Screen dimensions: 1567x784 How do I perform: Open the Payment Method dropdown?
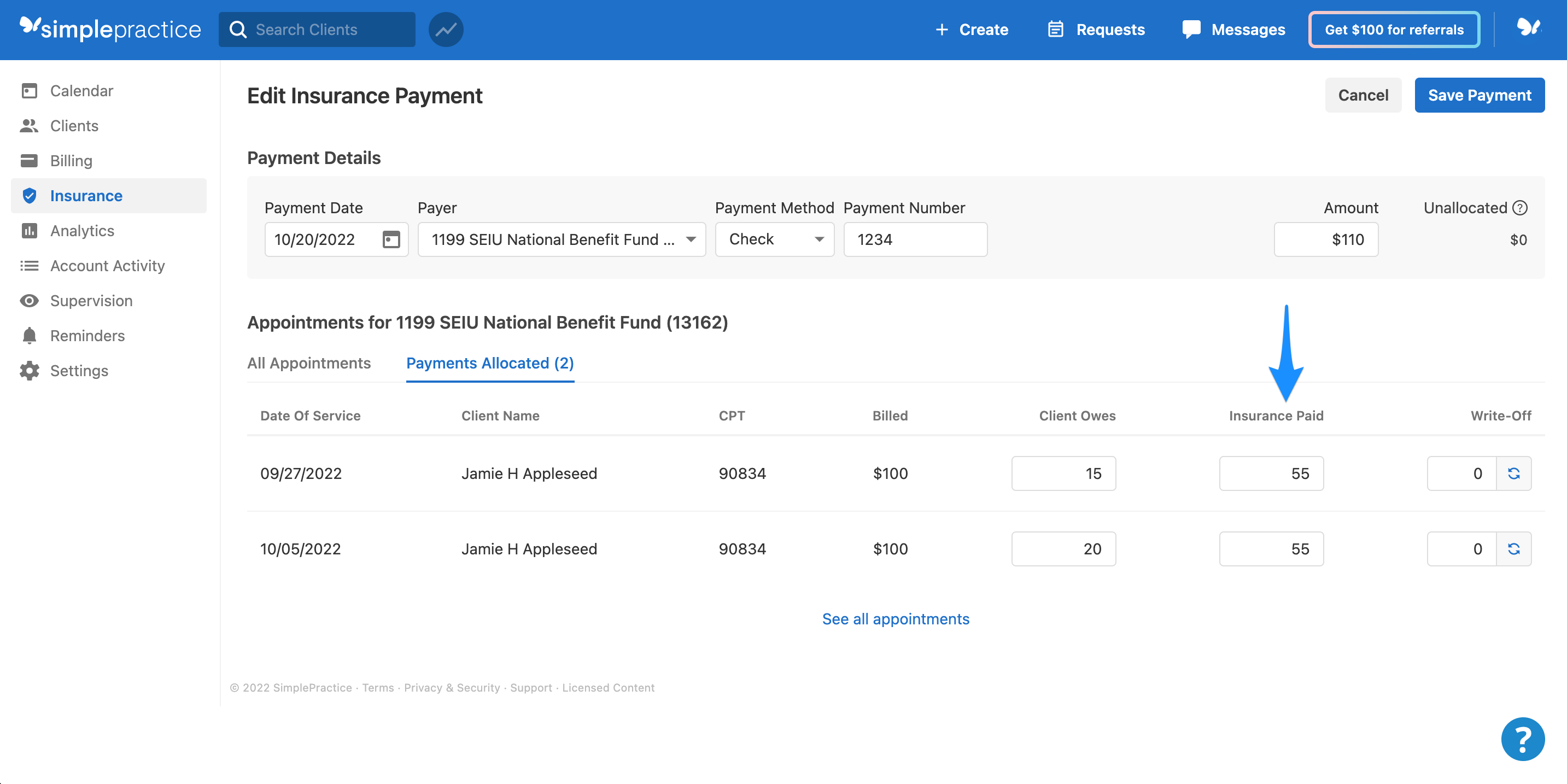(820, 239)
